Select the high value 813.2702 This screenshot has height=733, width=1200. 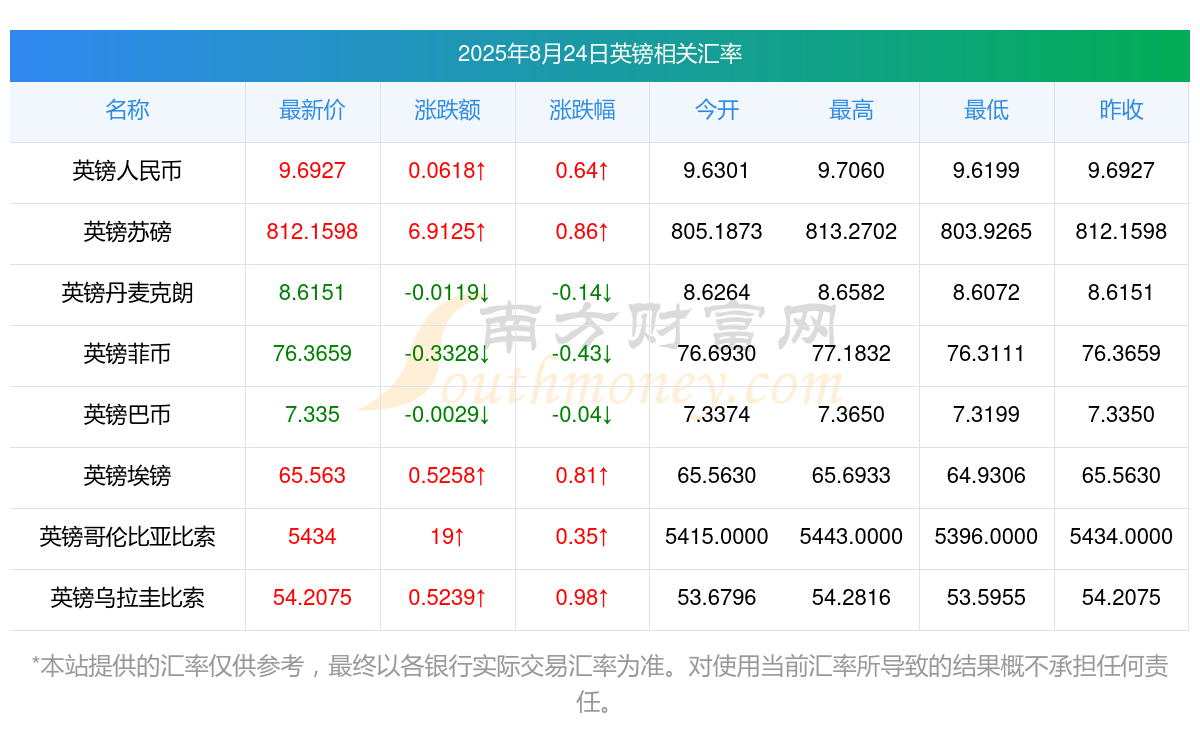point(851,232)
